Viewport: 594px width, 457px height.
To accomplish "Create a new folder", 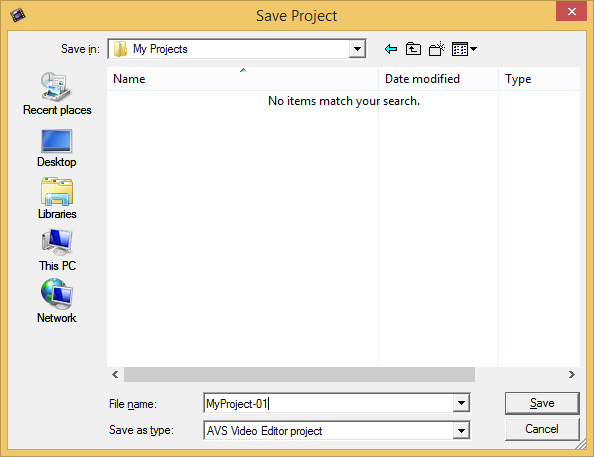I will (x=436, y=49).
